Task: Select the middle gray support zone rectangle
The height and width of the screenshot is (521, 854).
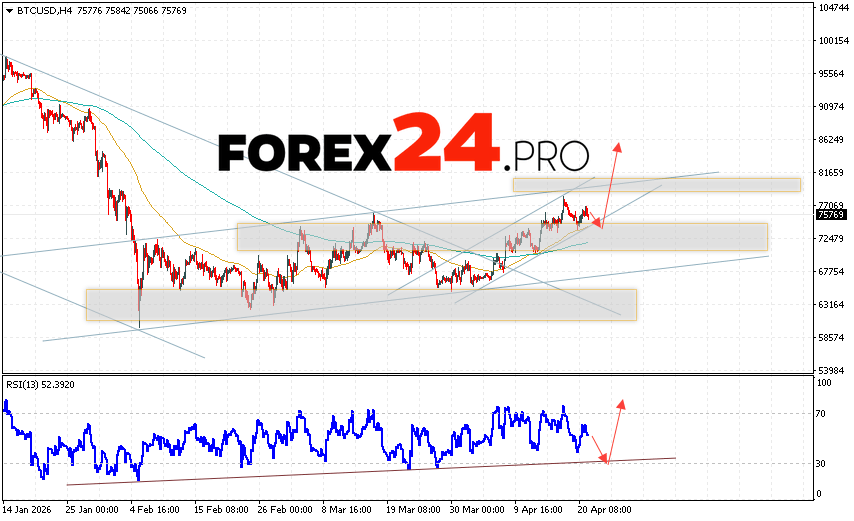Action: click(x=501, y=237)
